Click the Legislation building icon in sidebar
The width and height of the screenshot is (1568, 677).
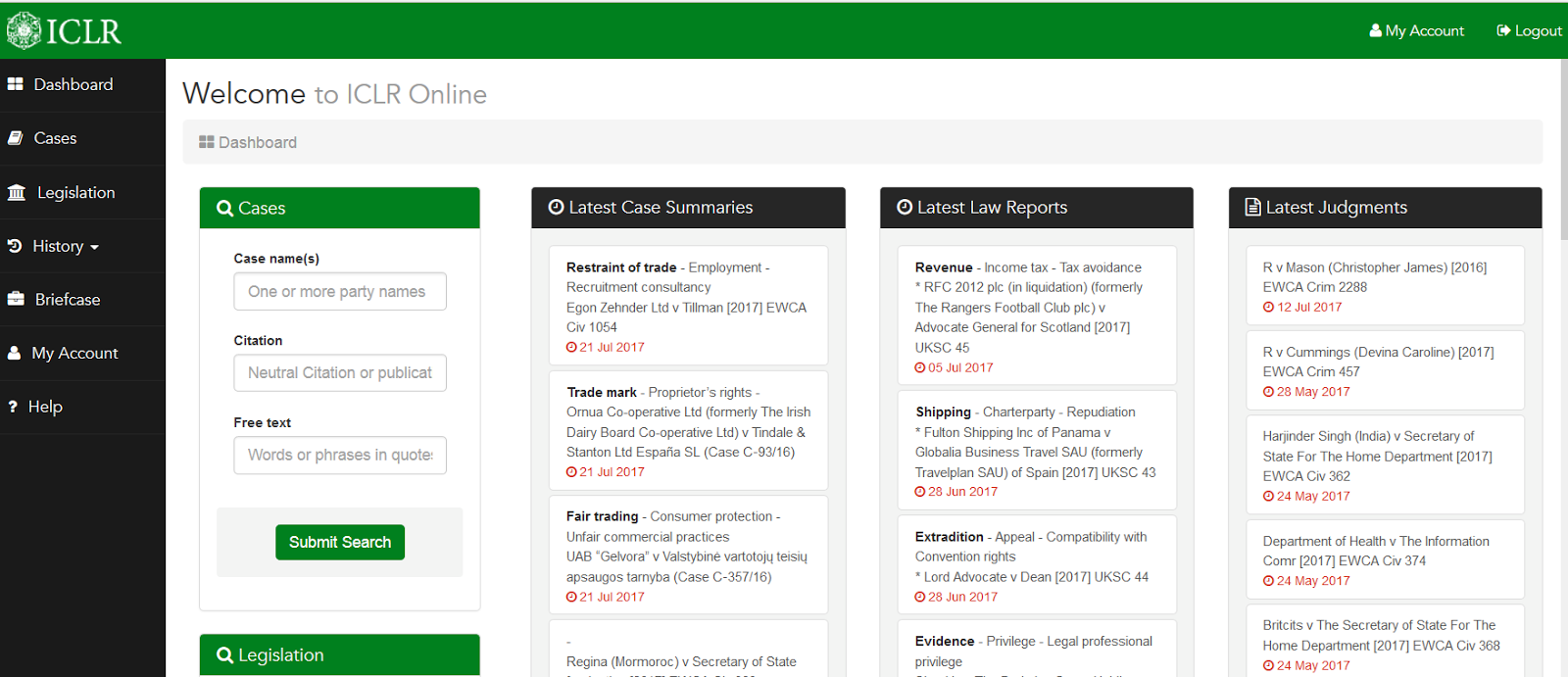coord(17,192)
